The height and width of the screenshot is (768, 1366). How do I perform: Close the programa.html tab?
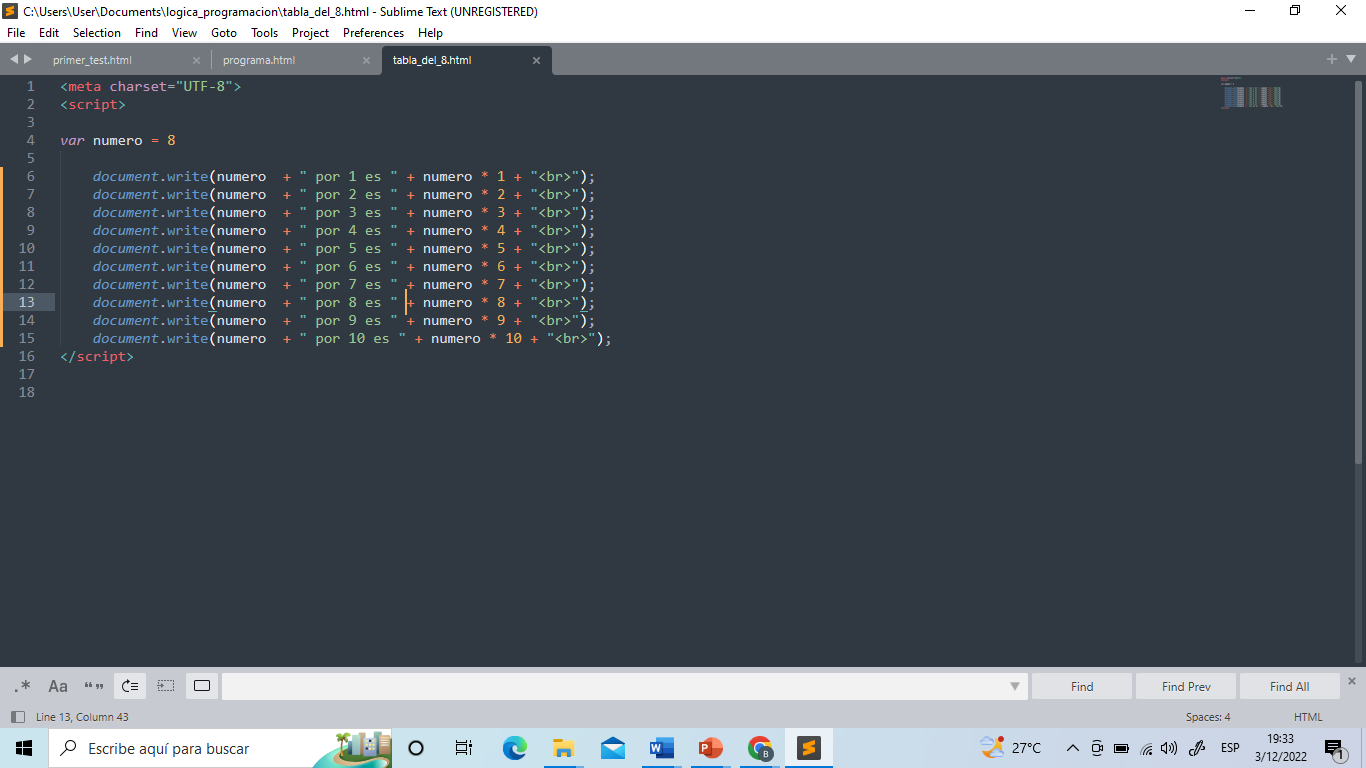(366, 60)
